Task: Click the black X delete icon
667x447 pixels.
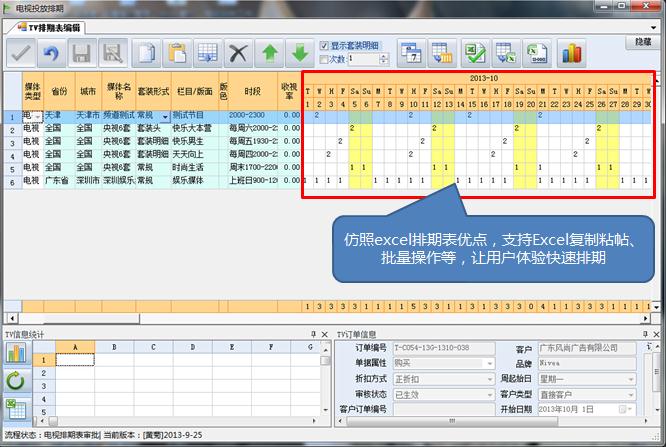Action: tap(238, 53)
